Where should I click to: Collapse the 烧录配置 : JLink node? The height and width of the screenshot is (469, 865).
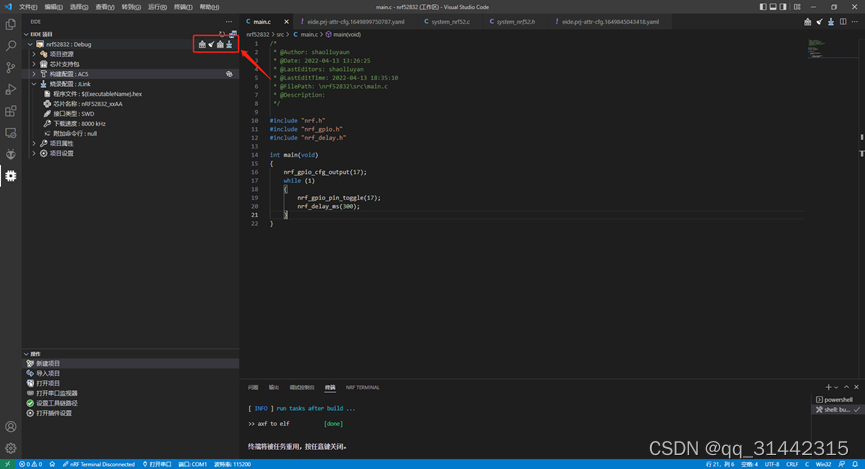coord(35,84)
